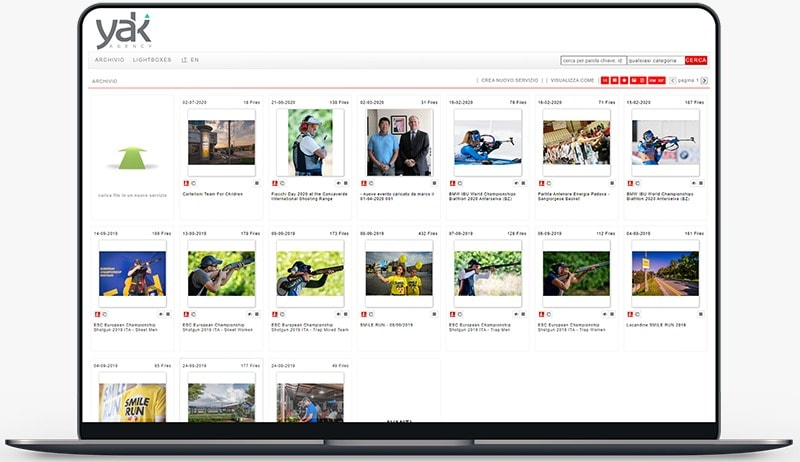Click the red icon on Fiocchi Day card
This screenshot has width=800, height=462.
(275, 183)
